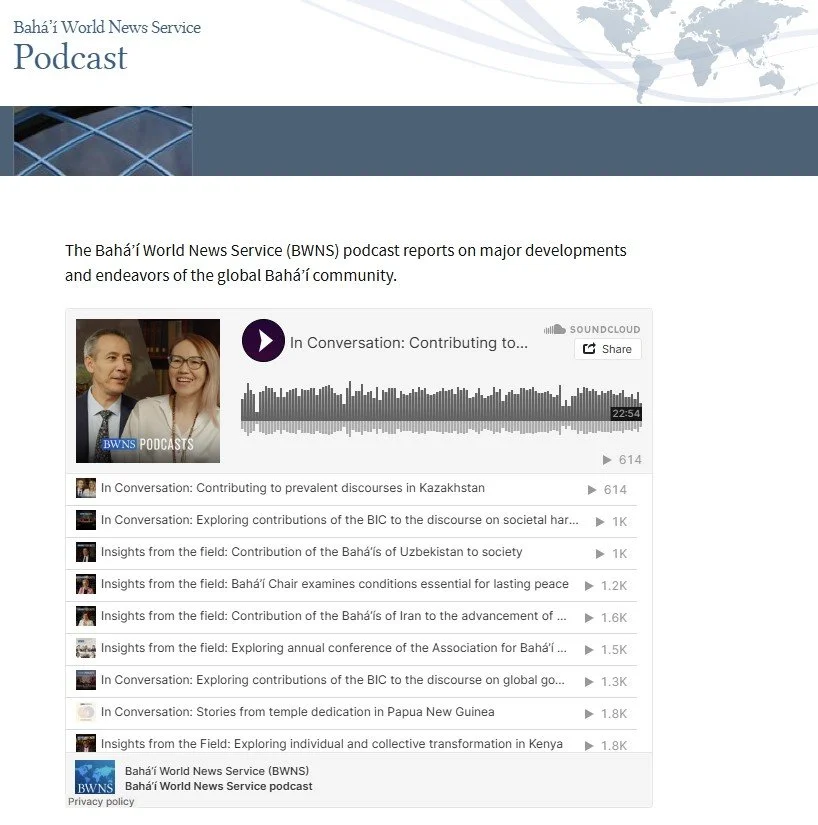Click the global governance episode thumbnail icon
Image resolution: width=818 pixels, height=825 pixels.
click(x=86, y=680)
